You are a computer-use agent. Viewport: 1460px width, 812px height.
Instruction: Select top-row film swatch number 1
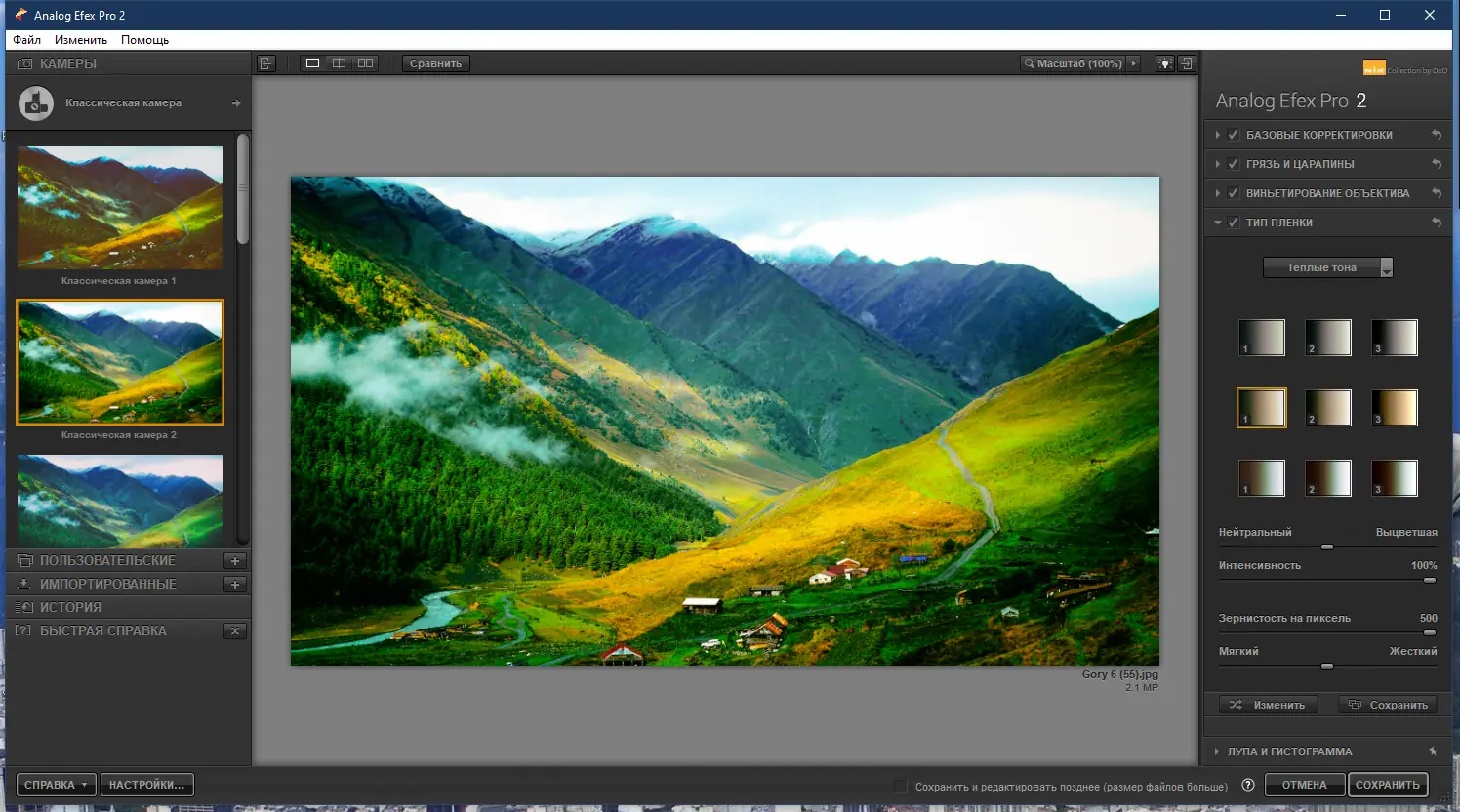pos(1262,338)
